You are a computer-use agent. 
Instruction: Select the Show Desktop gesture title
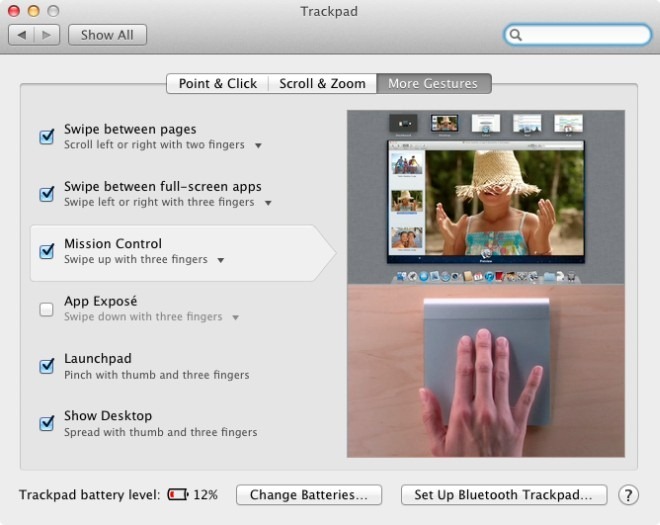(108, 416)
